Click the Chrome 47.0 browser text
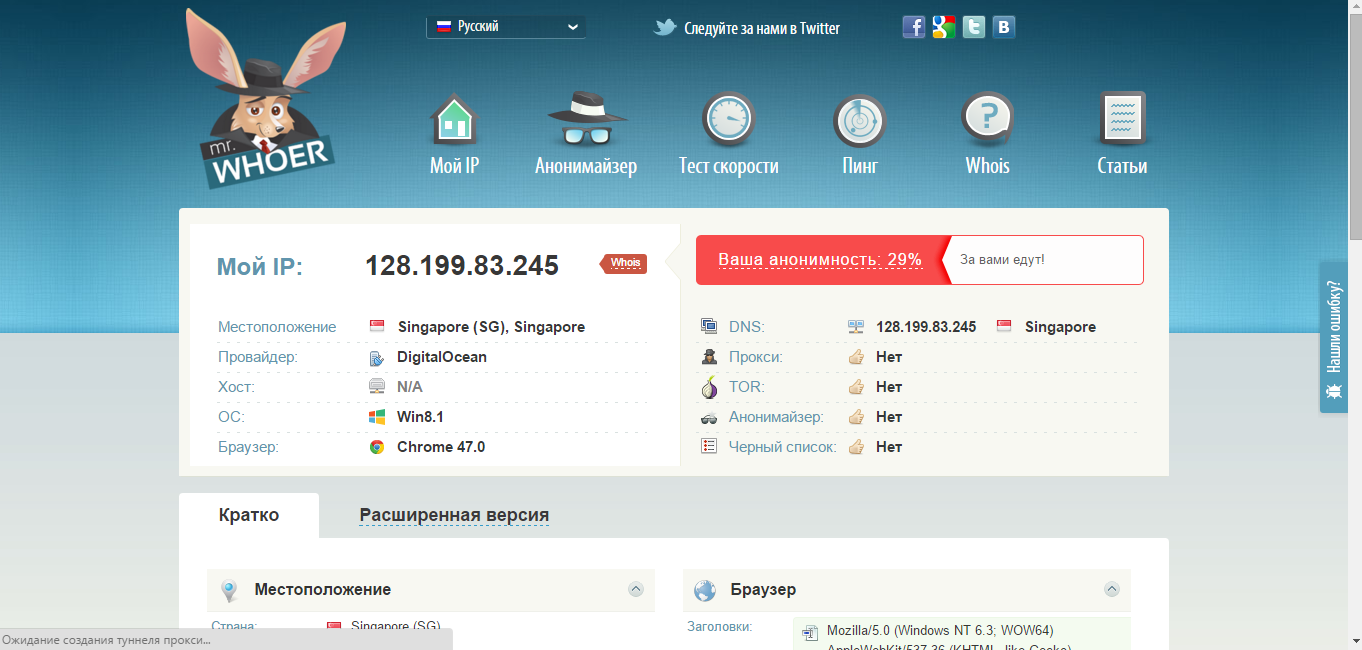 pyautogui.click(x=441, y=447)
